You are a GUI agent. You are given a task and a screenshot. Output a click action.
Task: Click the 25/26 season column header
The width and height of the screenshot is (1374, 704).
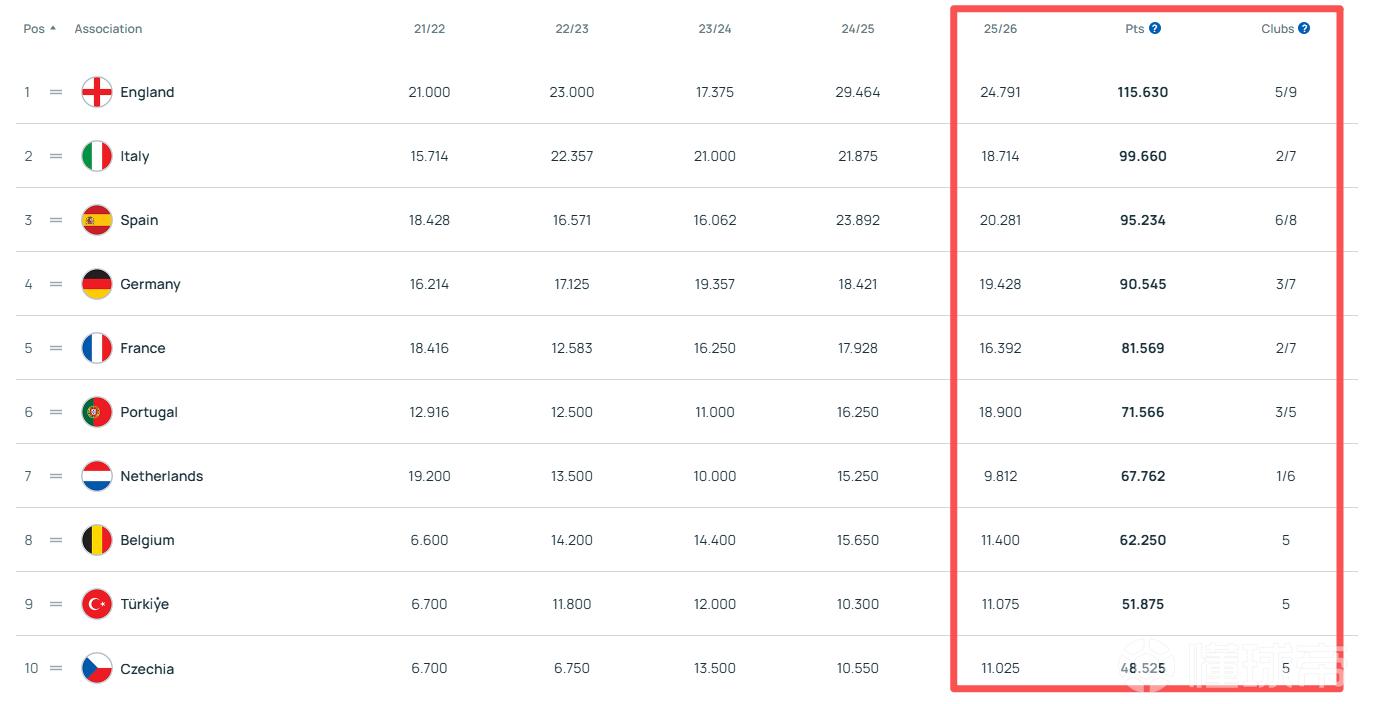1000,29
